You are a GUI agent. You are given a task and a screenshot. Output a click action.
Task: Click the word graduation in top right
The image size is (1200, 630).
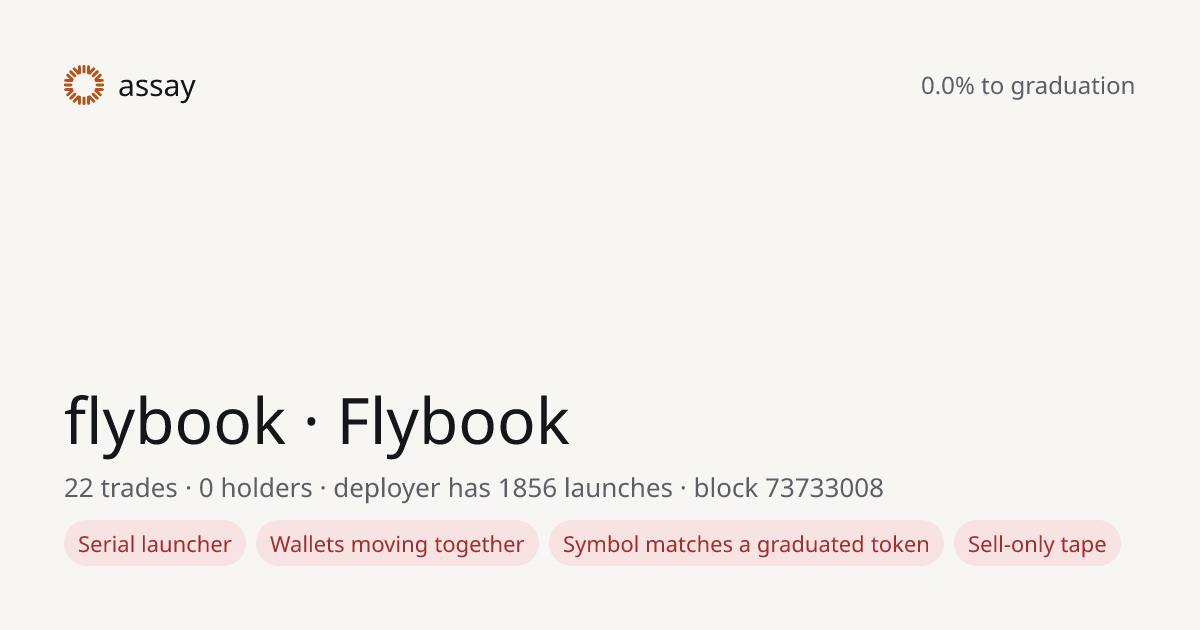point(1073,87)
